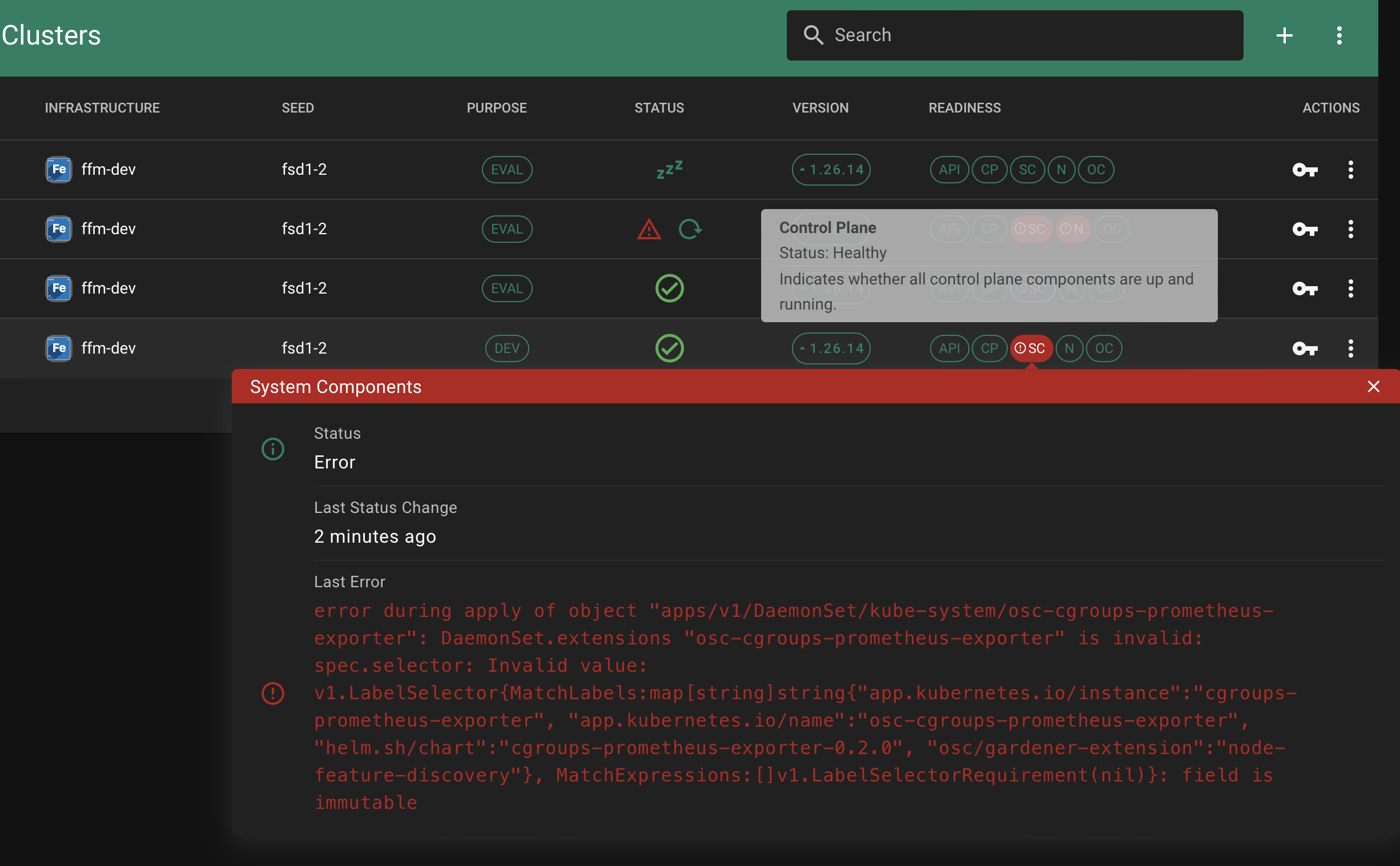1400x866 pixels.
Task: Click the hibernation zzz status icon
Action: coord(669,170)
